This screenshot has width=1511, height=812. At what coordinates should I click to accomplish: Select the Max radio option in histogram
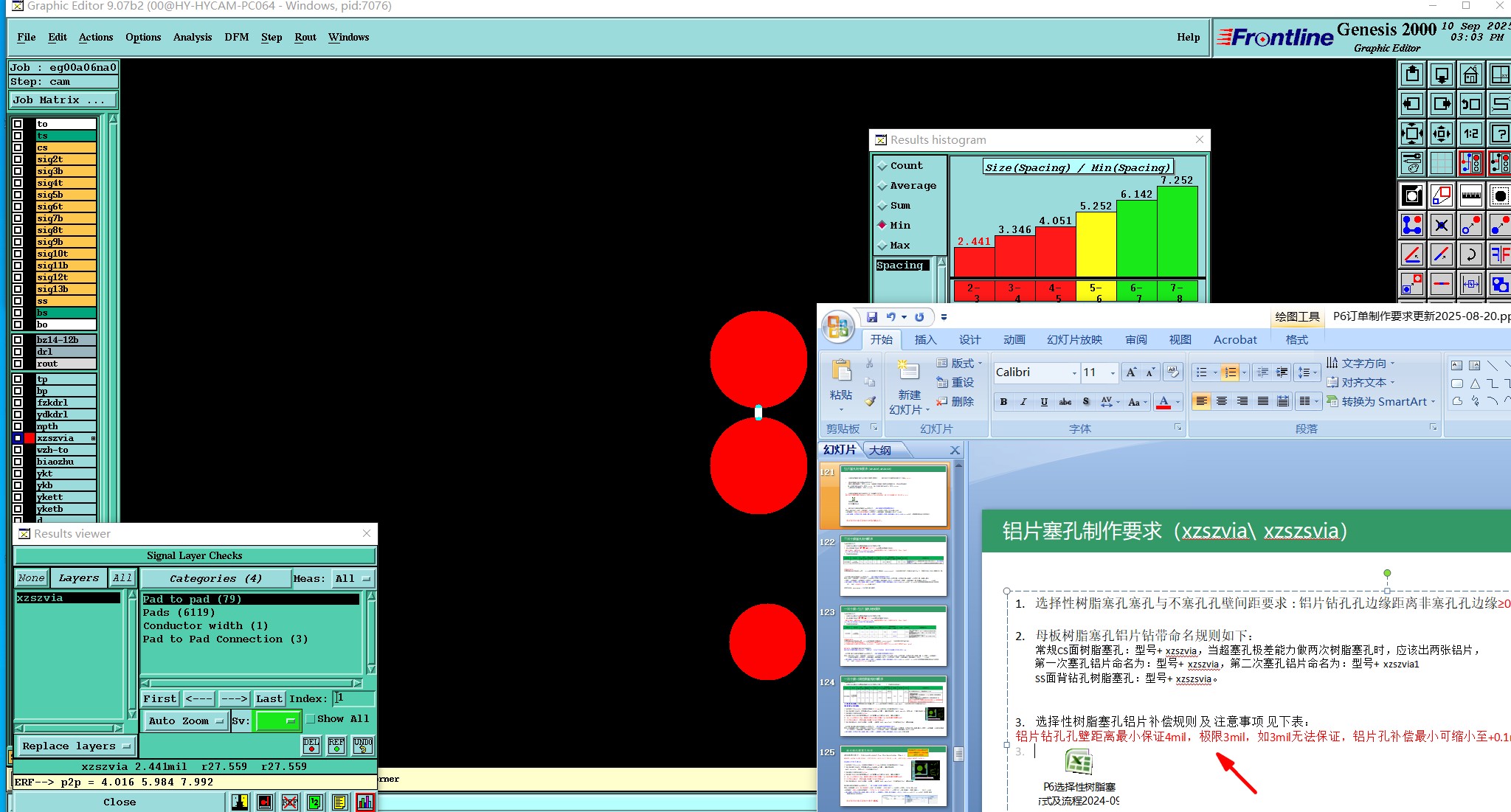coord(882,246)
